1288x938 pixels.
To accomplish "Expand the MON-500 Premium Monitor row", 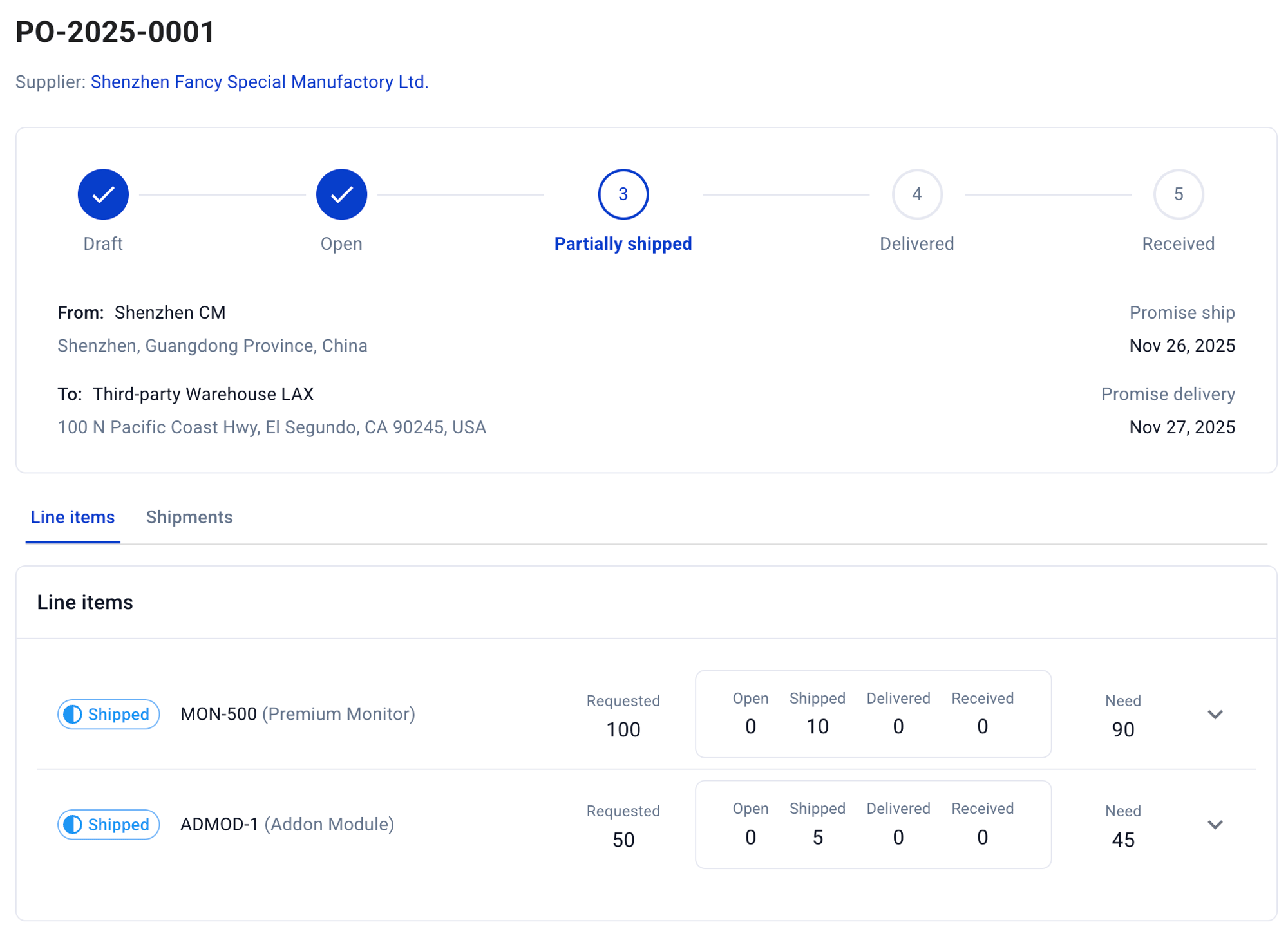I will (x=1215, y=714).
